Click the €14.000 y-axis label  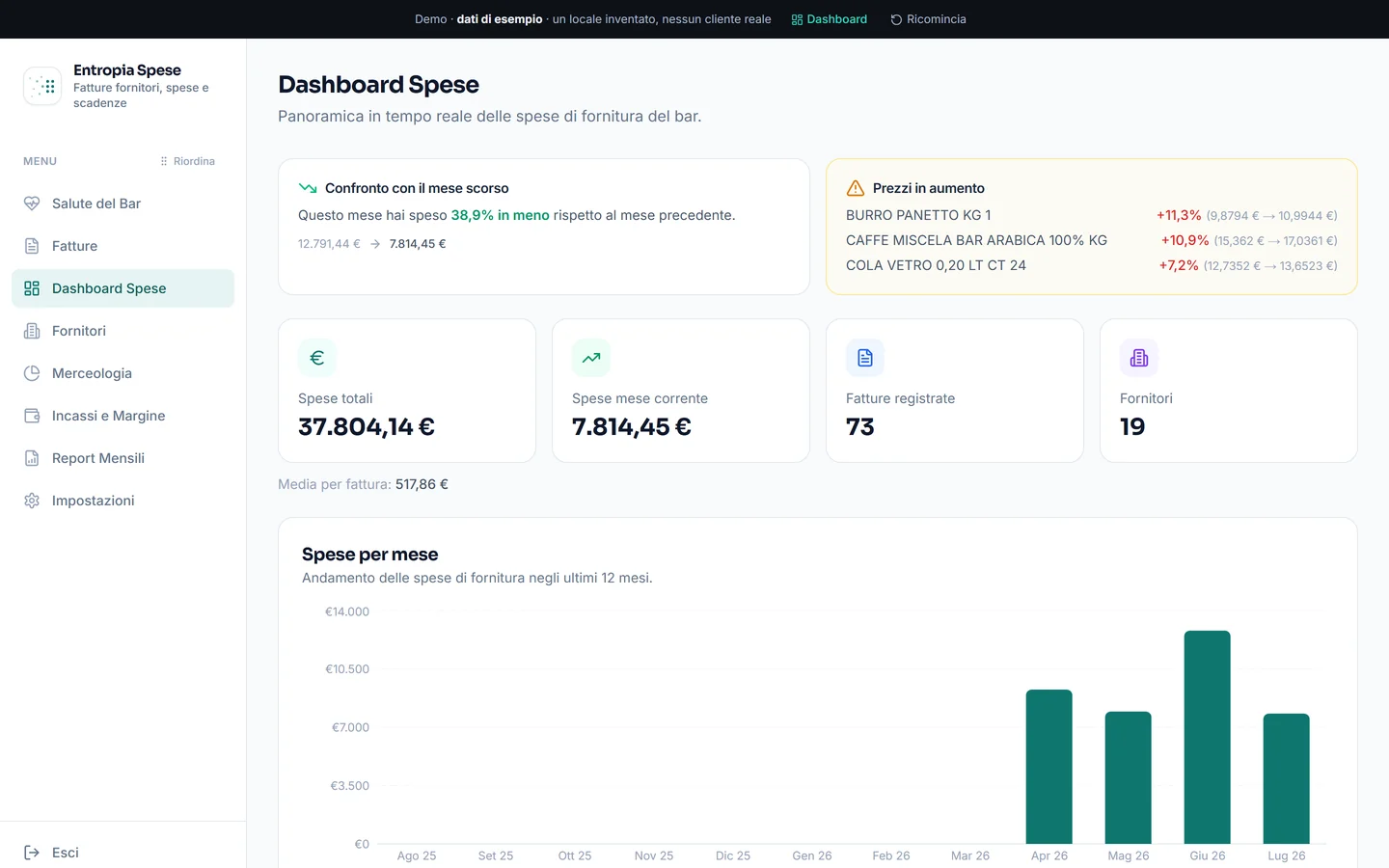[347, 611]
